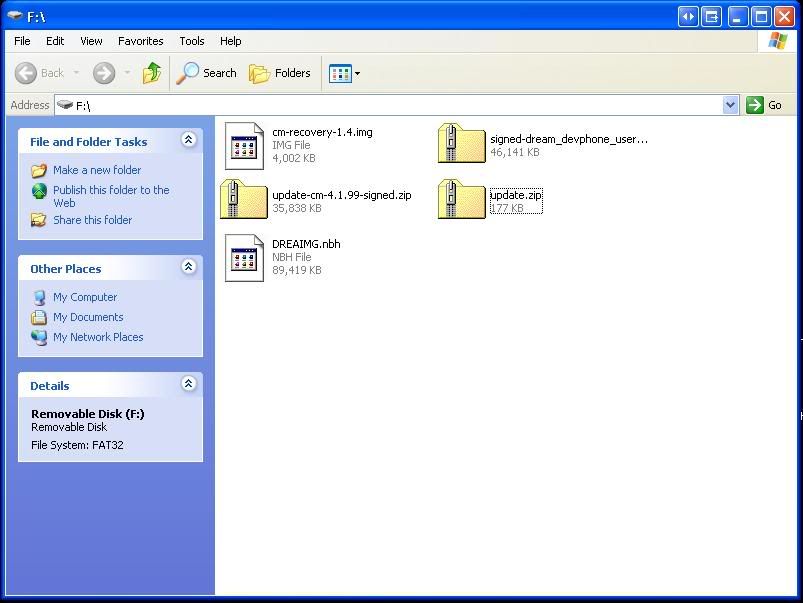
Task: Open the File menu
Action: pyautogui.click(x=22, y=41)
